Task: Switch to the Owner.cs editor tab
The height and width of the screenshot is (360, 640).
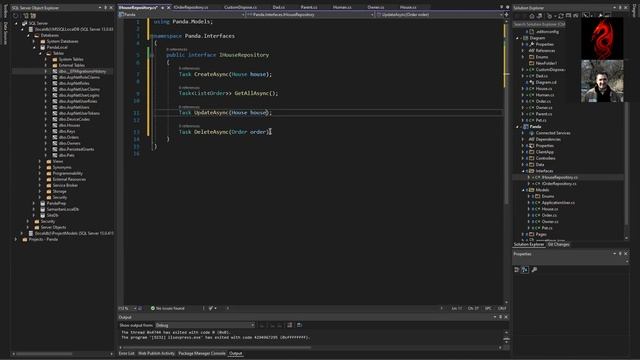Action: point(376,7)
